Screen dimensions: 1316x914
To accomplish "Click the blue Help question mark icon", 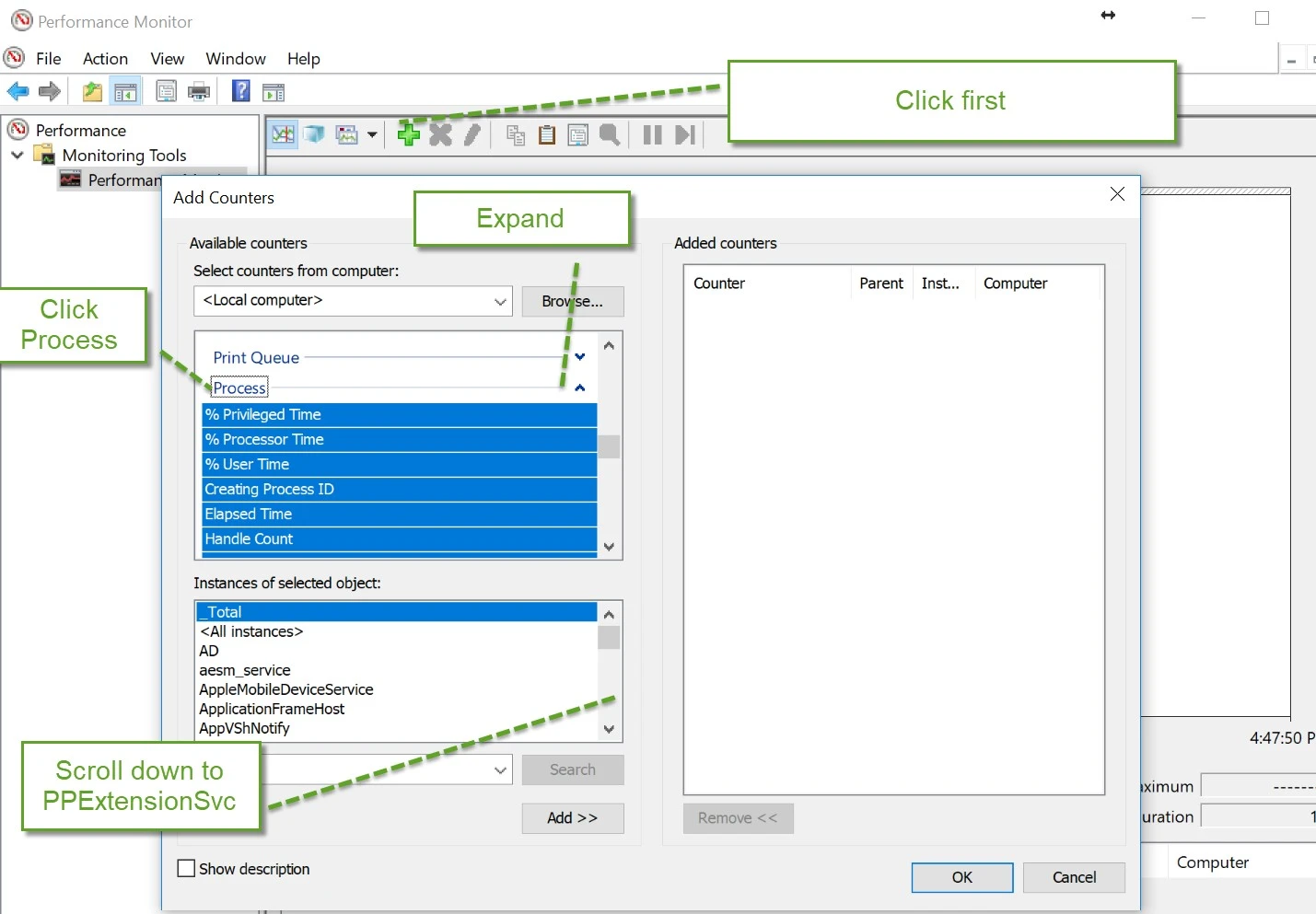I will pyautogui.click(x=241, y=91).
